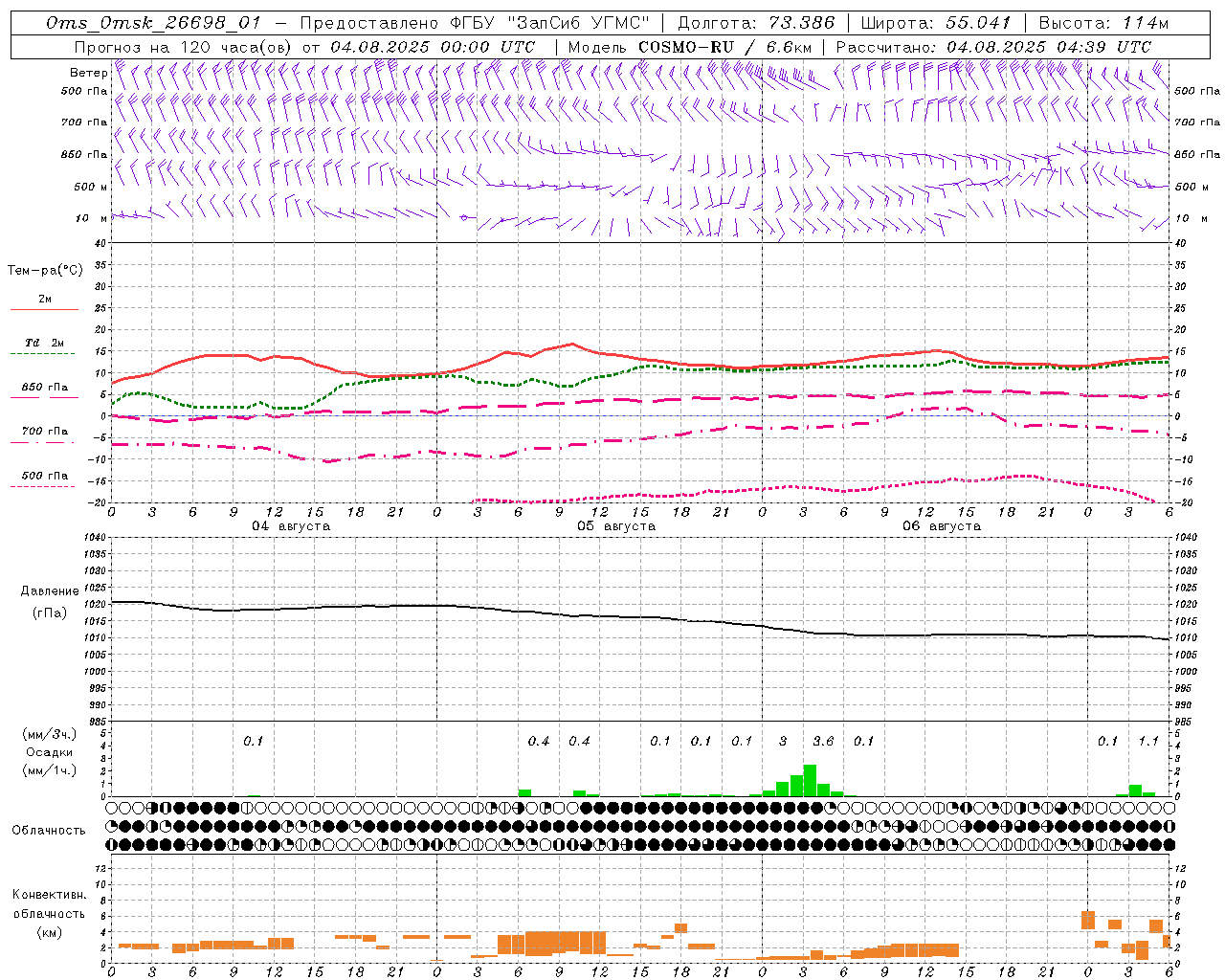Viewport: 1225px width, 980px height.
Task: Click the forecast line Прогноз на 120 часа(ов)
Action: click(x=183, y=47)
